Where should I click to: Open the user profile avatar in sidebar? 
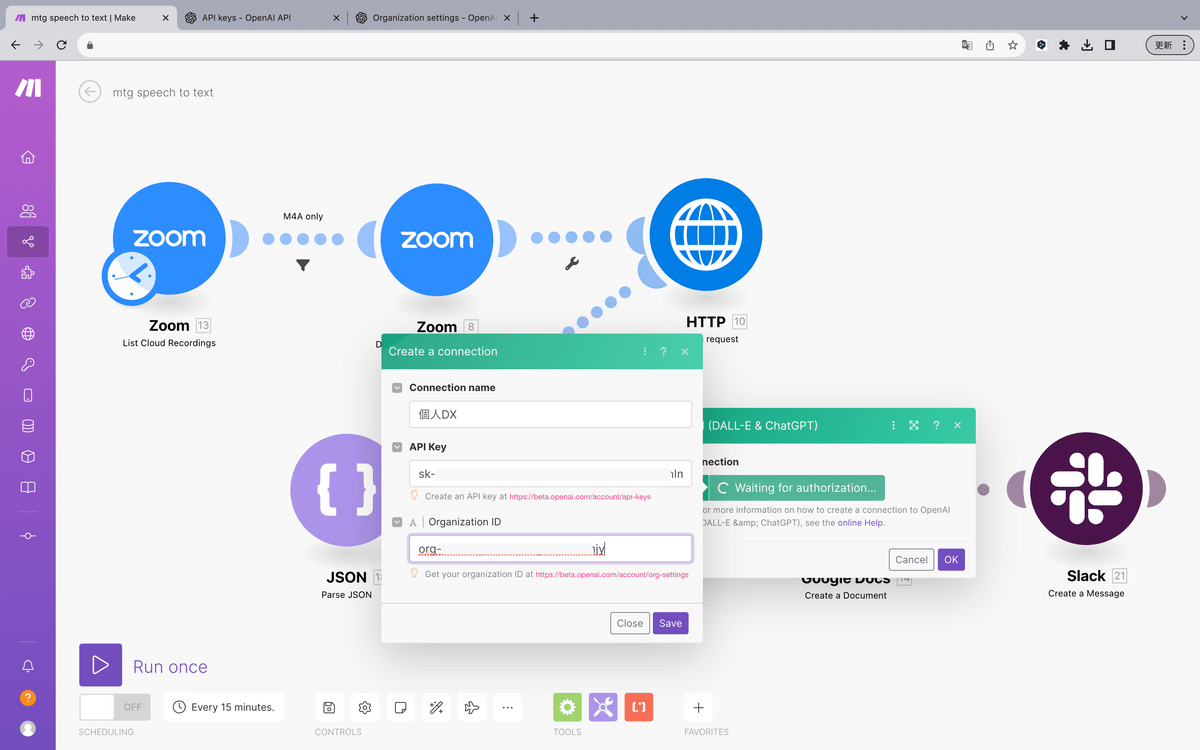(x=28, y=729)
